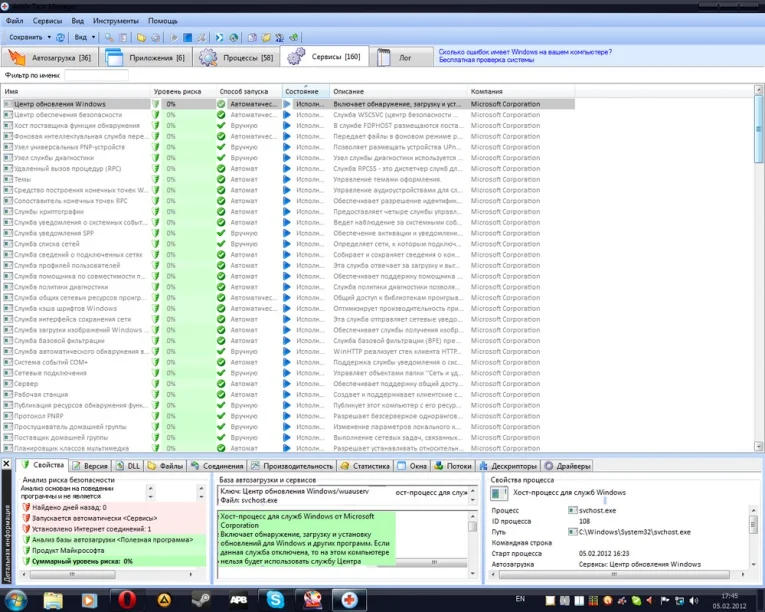The height and width of the screenshot is (612, 765).
Task: Open the Инструменты menu
Action: tap(116, 20)
